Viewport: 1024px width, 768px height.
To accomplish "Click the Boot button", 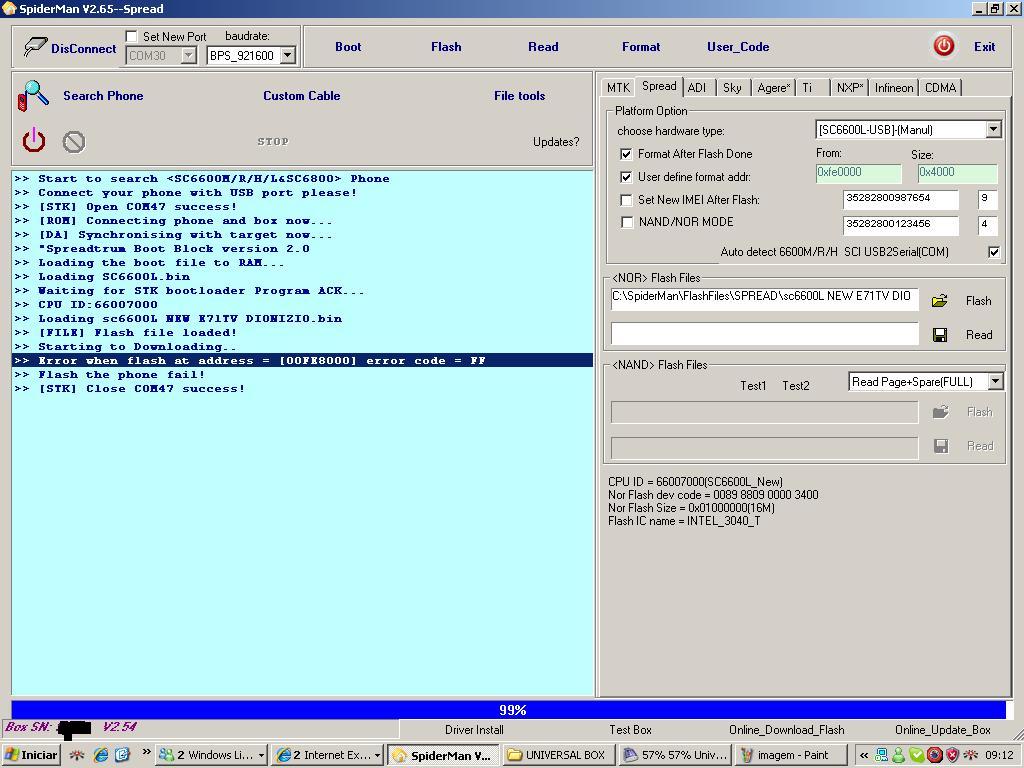I will 348,46.
